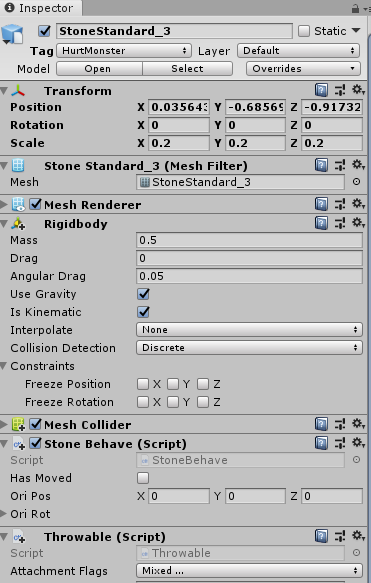Click the Inspector lock icon
371x583 pixels.
click(x=355, y=8)
